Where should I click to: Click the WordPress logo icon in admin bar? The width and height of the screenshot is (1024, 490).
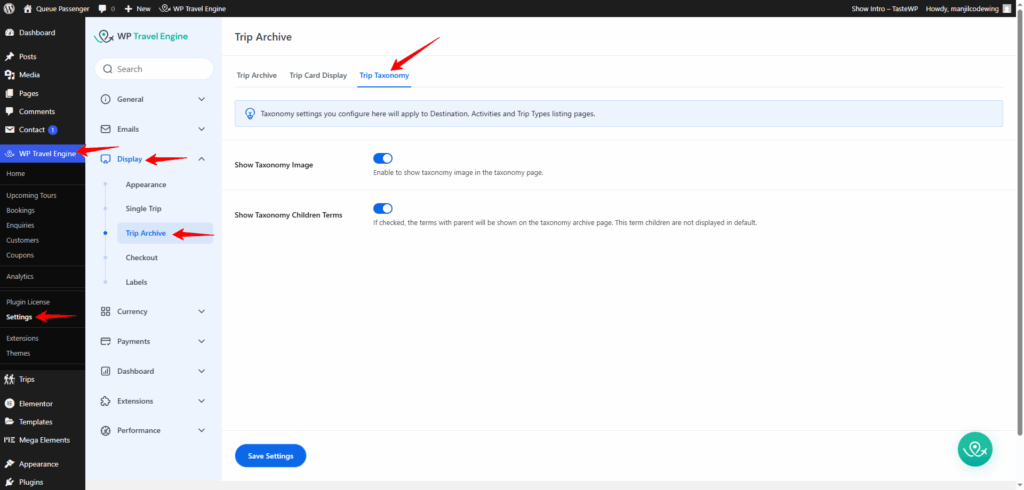click(9, 8)
